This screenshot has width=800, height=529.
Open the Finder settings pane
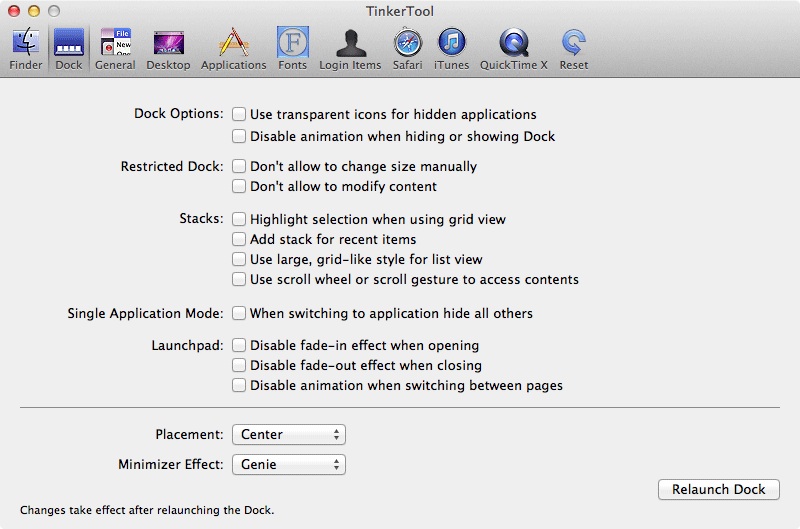click(x=26, y=49)
